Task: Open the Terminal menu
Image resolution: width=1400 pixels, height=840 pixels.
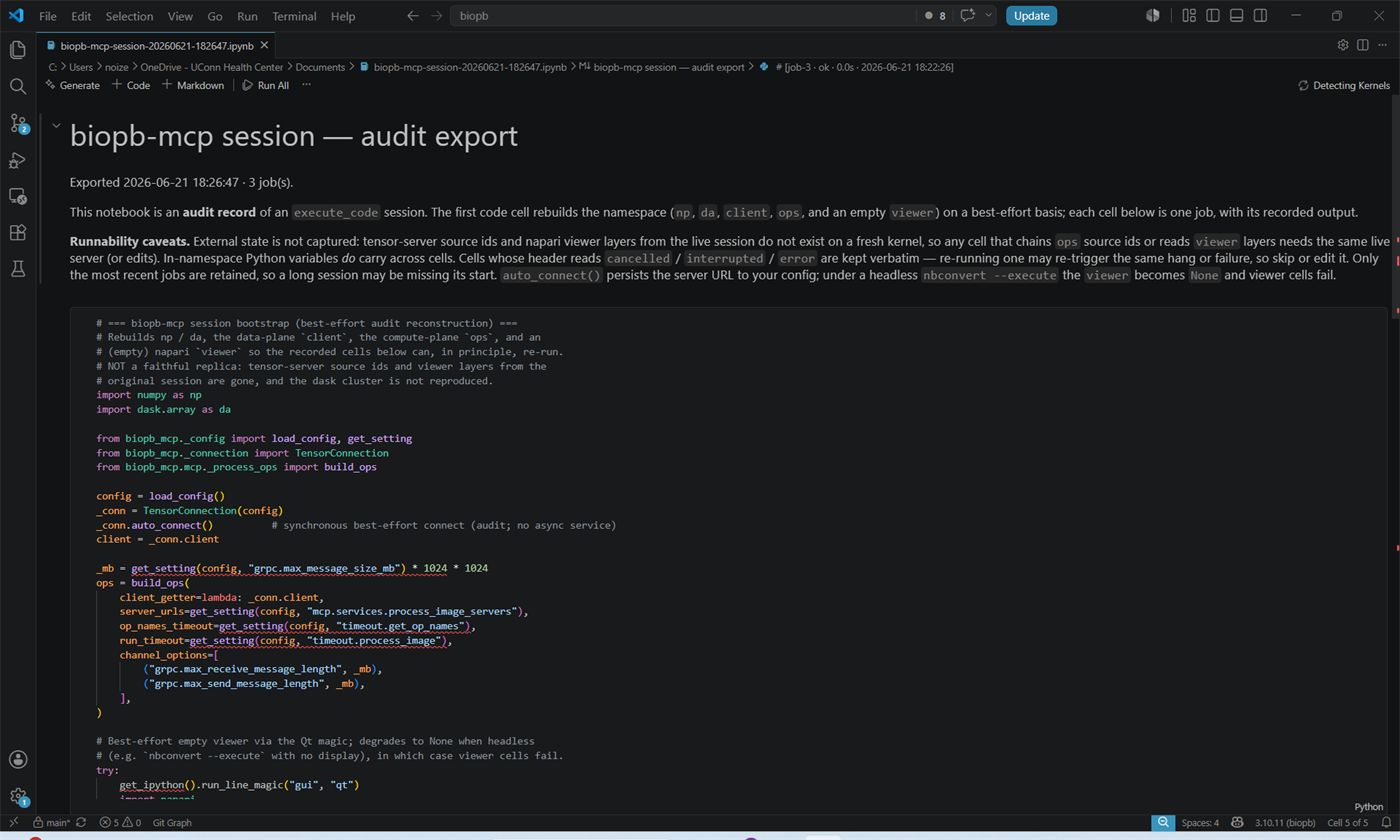Action: coord(294,16)
